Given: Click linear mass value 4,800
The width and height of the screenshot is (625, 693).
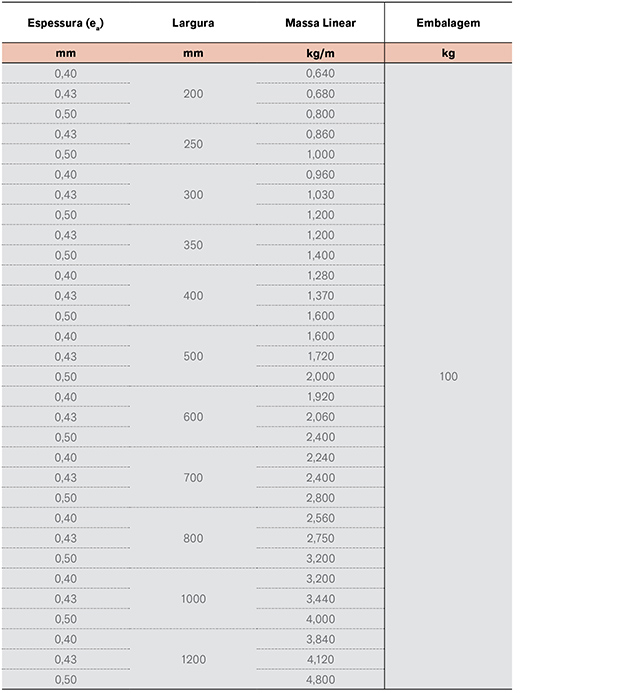Looking at the screenshot, I should (x=320, y=680).
